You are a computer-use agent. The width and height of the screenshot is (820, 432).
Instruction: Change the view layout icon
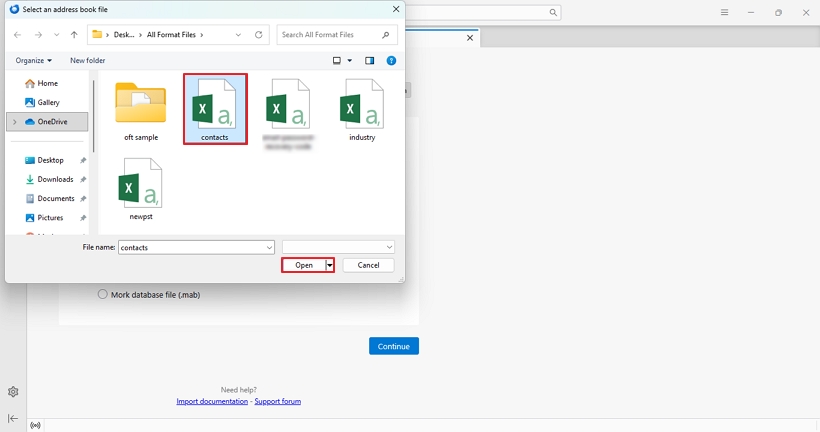[x=337, y=61]
